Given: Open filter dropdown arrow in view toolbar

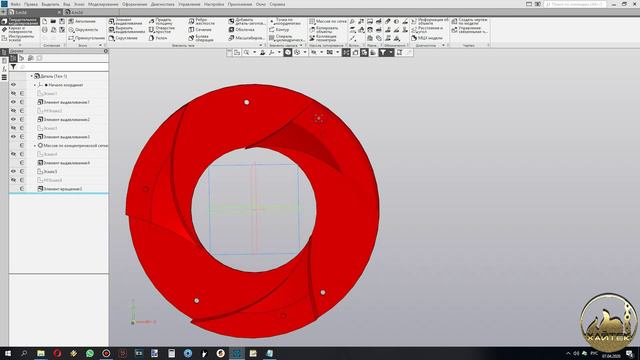Looking at the screenshot, I should [x=391, y=52].
